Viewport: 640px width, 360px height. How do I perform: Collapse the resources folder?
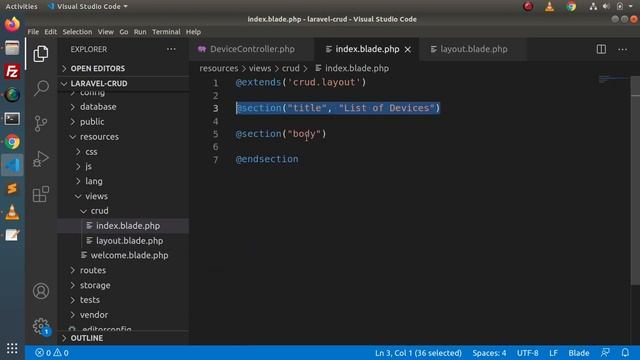pyautogui.click(x=99, y=137)
